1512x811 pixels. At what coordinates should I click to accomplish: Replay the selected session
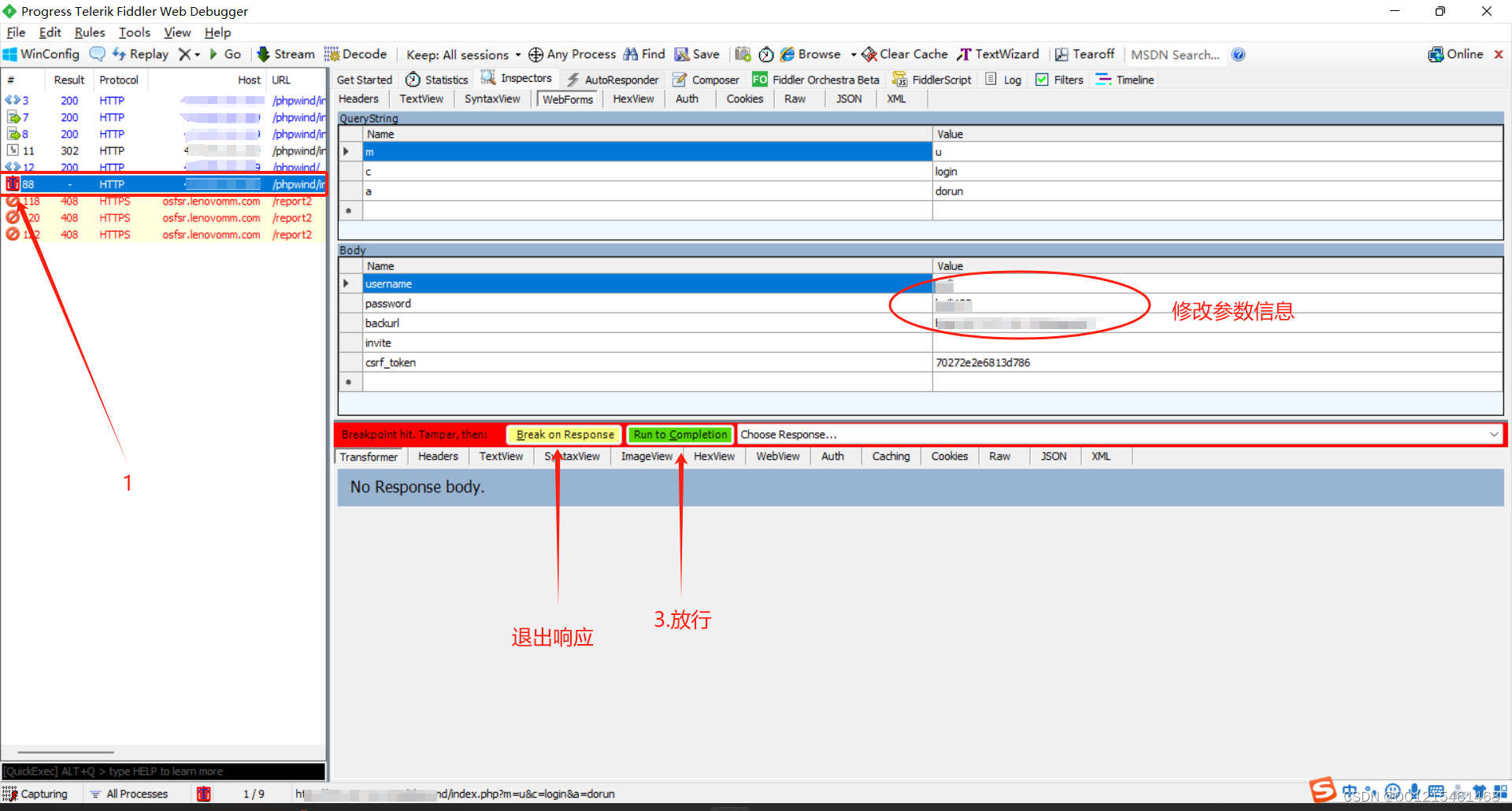tap(140, 54)
